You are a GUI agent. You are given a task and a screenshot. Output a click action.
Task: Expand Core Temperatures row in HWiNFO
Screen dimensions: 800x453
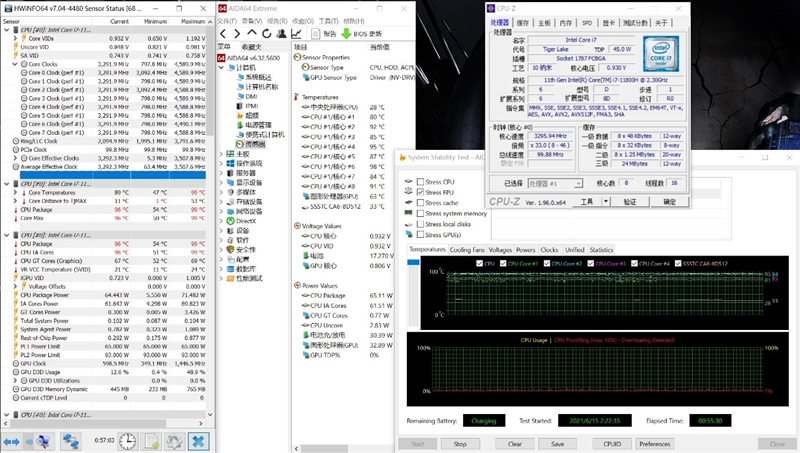coord(15,192)
